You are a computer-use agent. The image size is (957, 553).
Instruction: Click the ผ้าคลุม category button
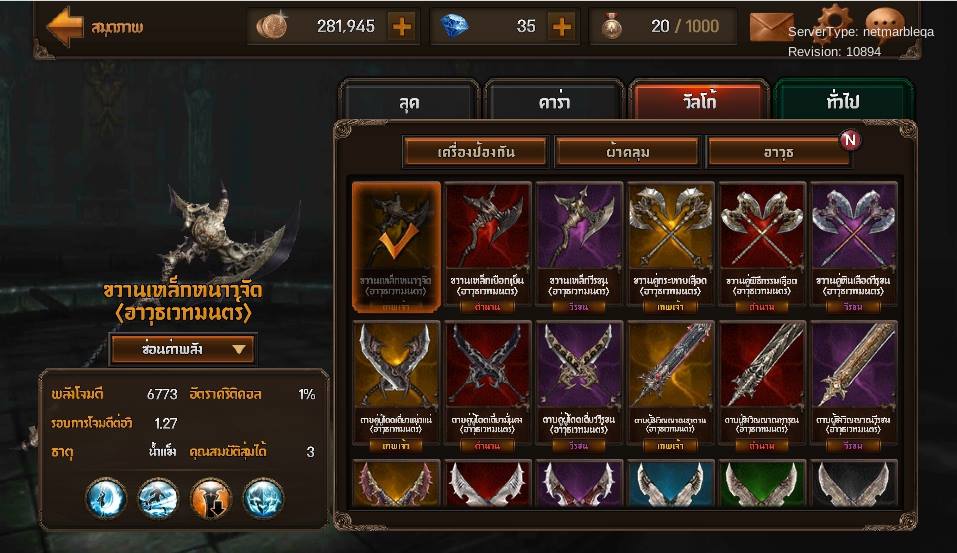click(x=627, y=151)
